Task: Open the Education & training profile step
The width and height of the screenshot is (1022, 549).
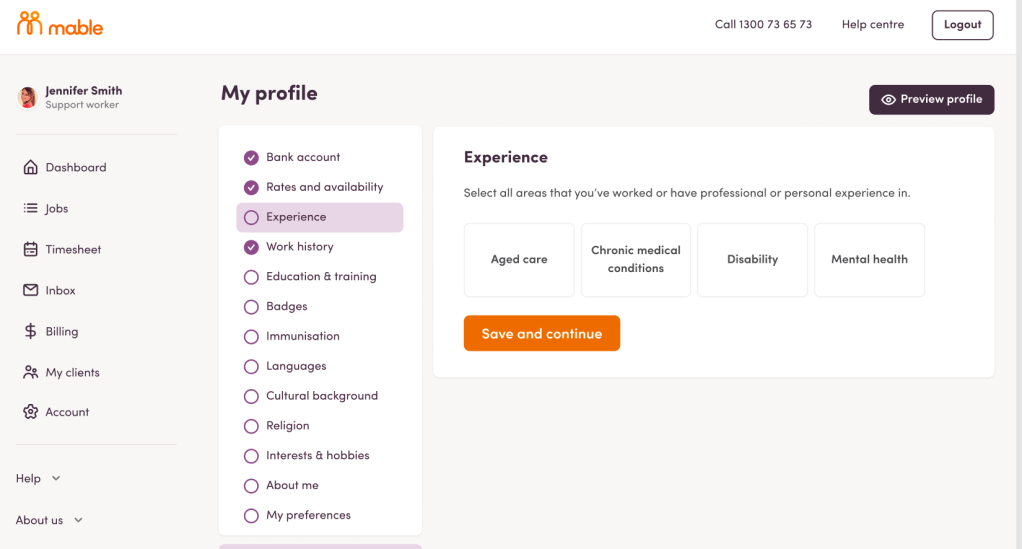Action: point(320,277)
